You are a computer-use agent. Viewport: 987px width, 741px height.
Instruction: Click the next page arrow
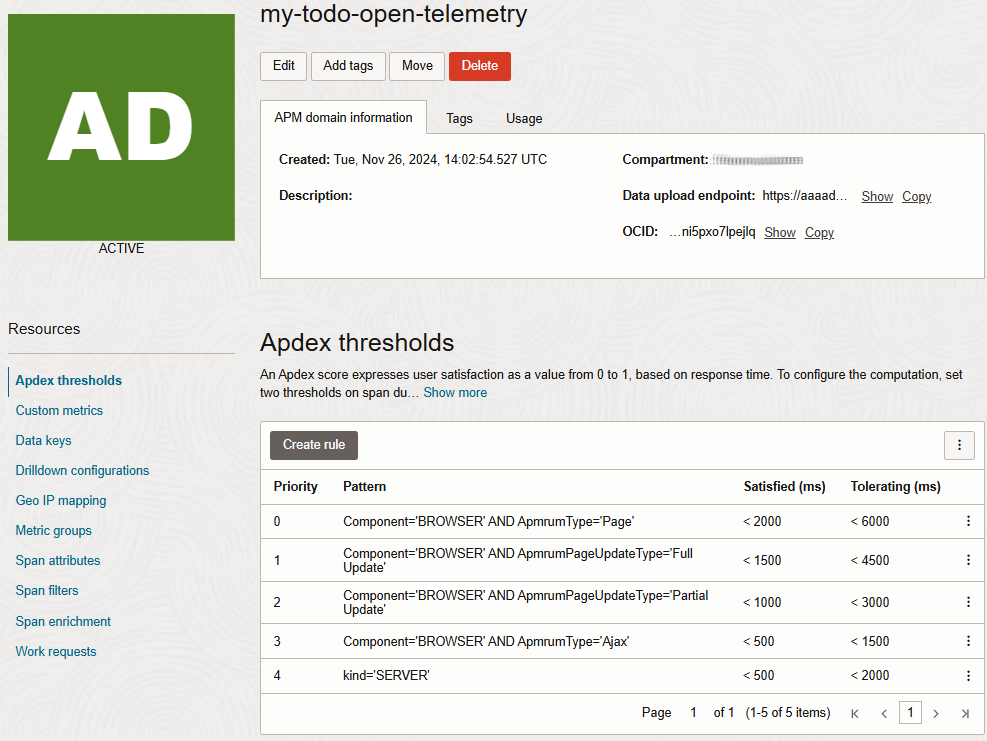click(935, 712)
